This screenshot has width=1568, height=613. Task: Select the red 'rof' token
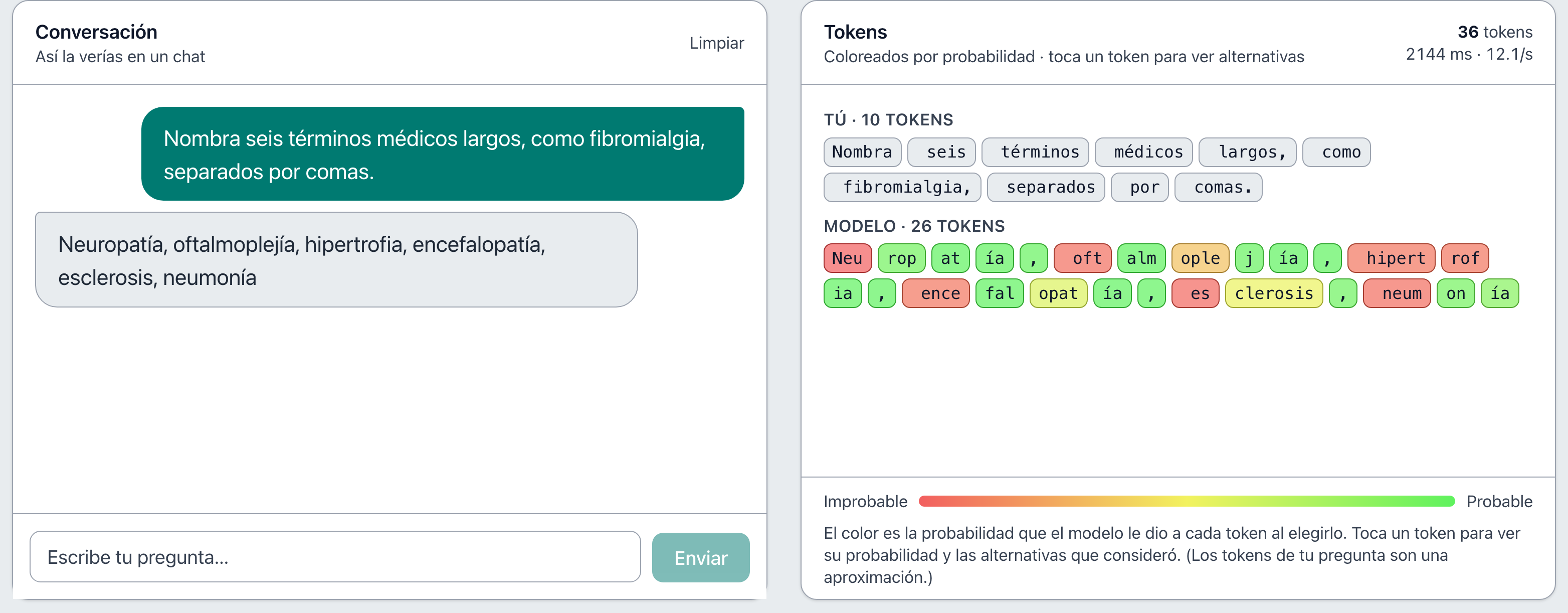1465,258
